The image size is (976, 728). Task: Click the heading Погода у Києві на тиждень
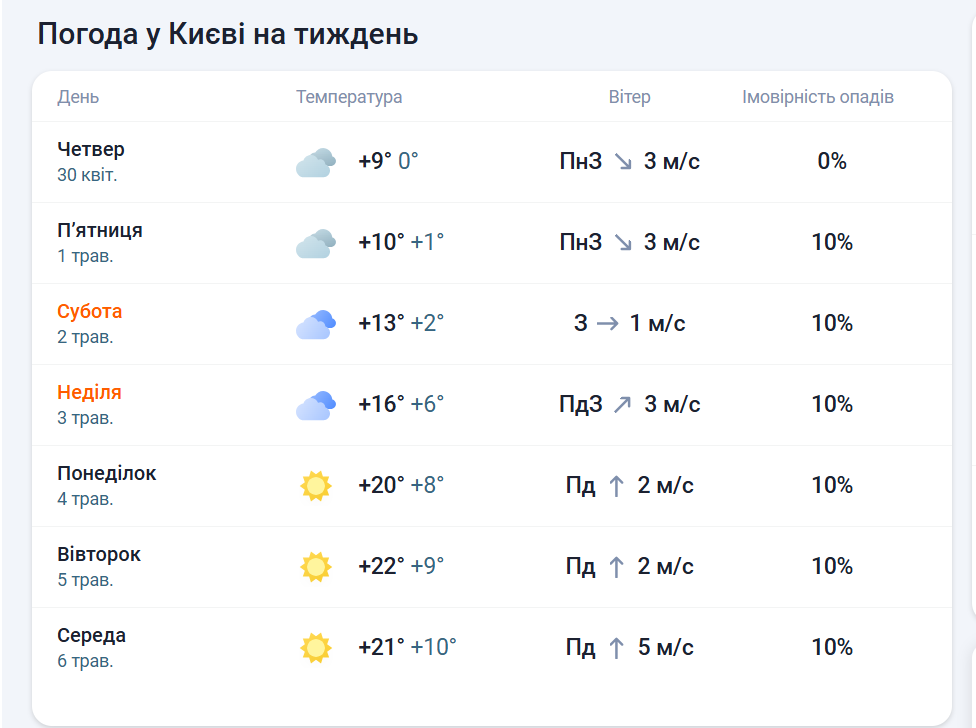(228, 35)
